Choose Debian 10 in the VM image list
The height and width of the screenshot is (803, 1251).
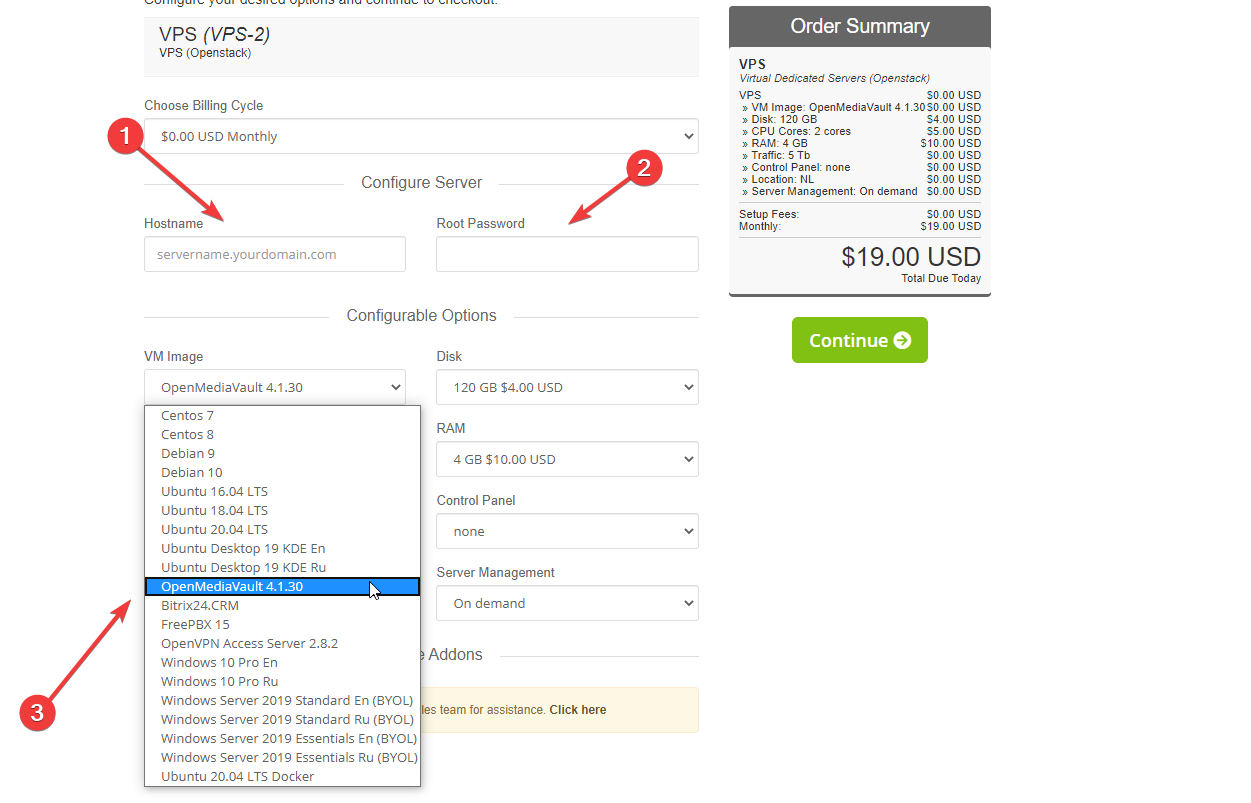coord(192,473)
